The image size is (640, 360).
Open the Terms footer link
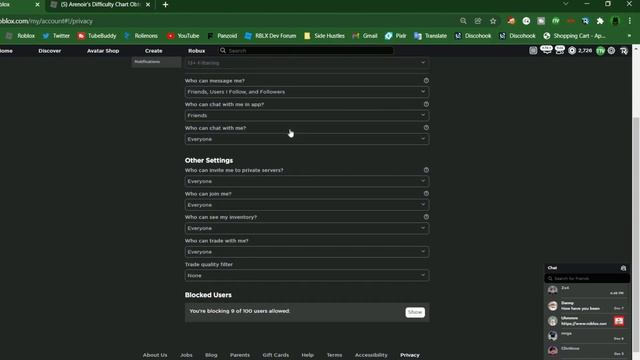click(334, 355)
